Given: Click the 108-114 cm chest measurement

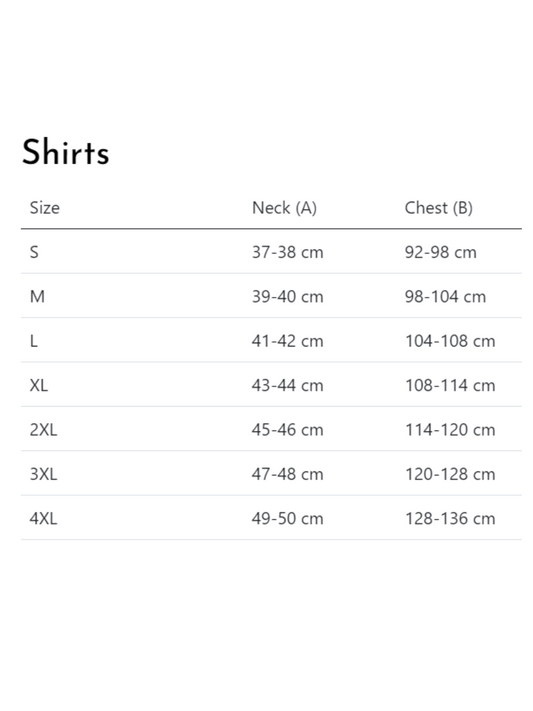Looking at the screenshot, I should pos(450,385).
